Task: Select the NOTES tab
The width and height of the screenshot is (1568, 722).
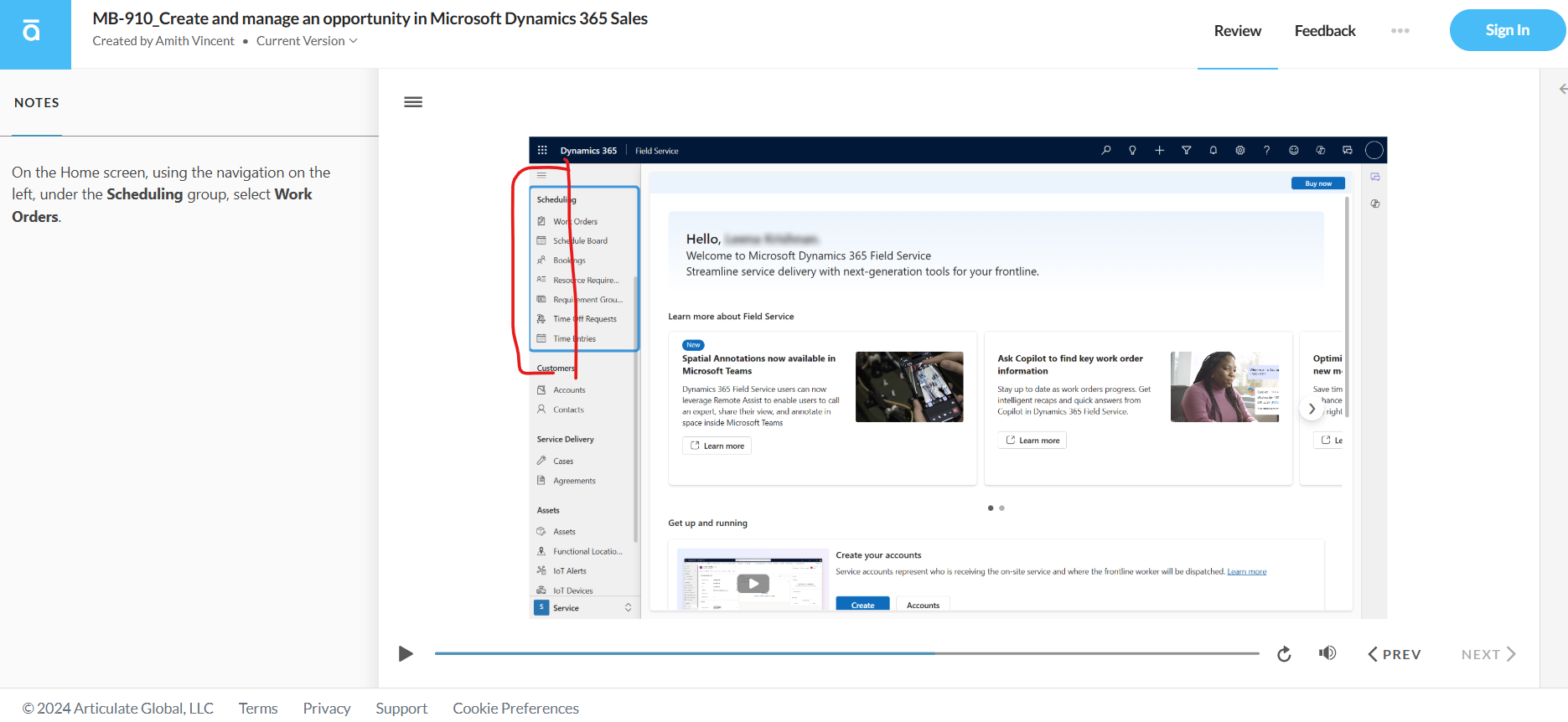Action: pyautogui.click(x=37, y=102)
